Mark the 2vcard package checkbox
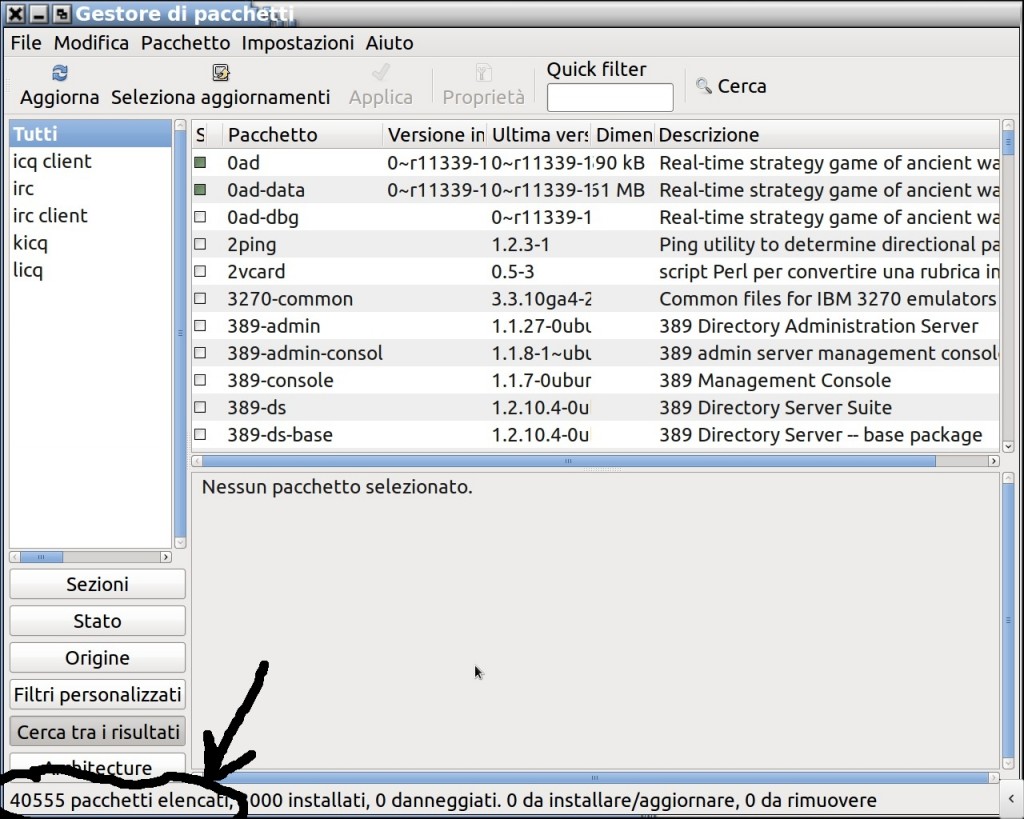Viewport: 1024px width, 819px height. (200, 271)
